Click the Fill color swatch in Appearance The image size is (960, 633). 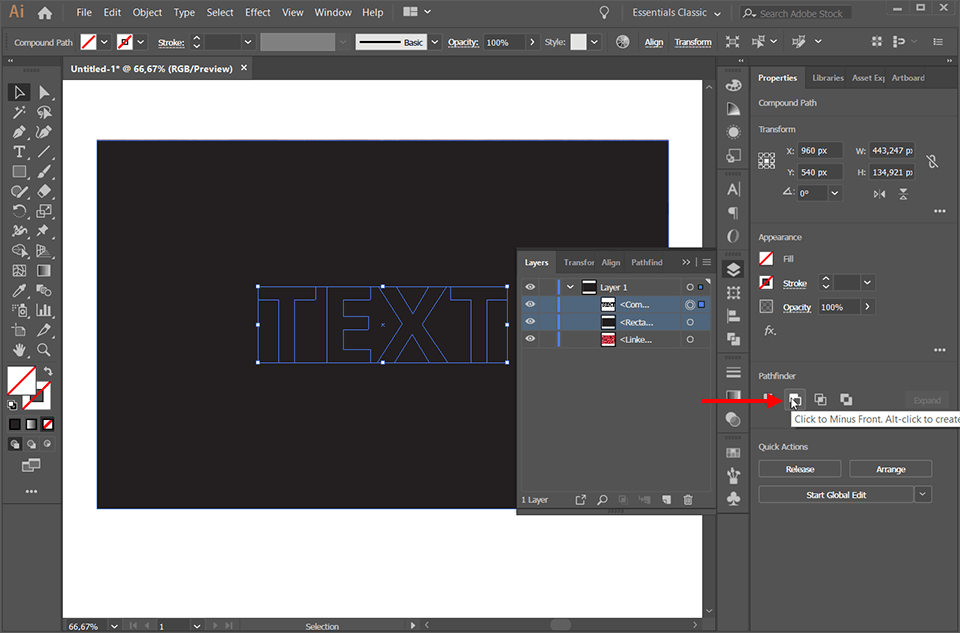coord(768,258)
